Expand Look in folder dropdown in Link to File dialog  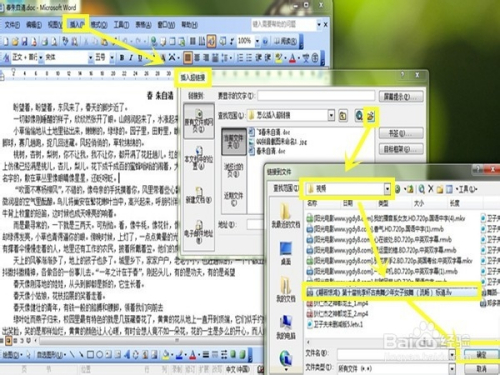tap(387, 189)
